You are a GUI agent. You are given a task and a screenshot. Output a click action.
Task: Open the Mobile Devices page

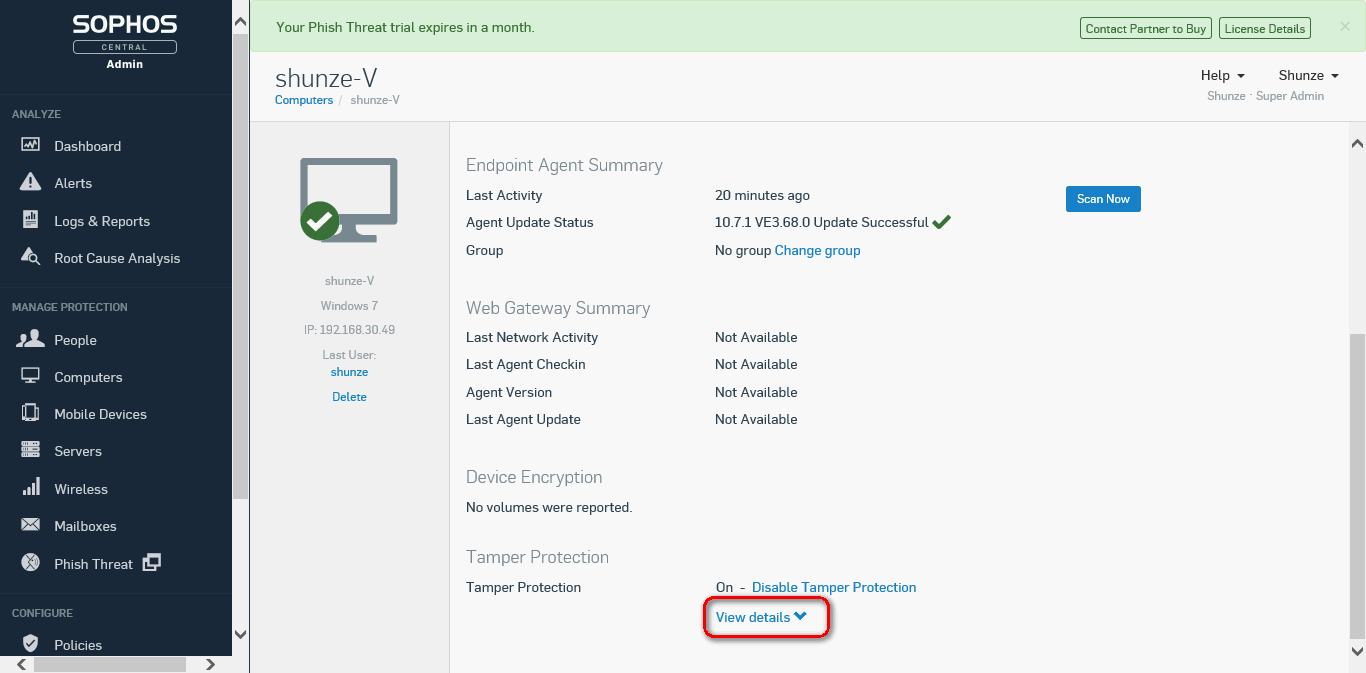tap(100, 414)
